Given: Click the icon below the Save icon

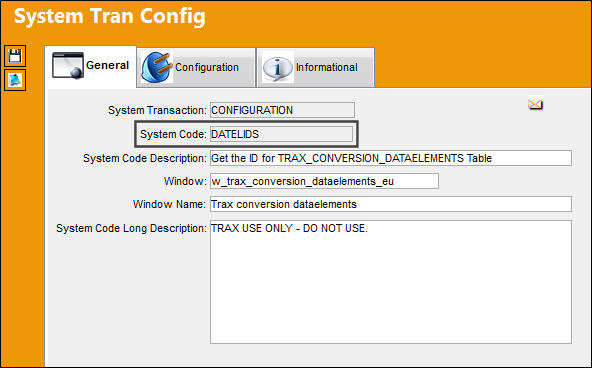Looking at the screenshot, I should pos(15,80).
